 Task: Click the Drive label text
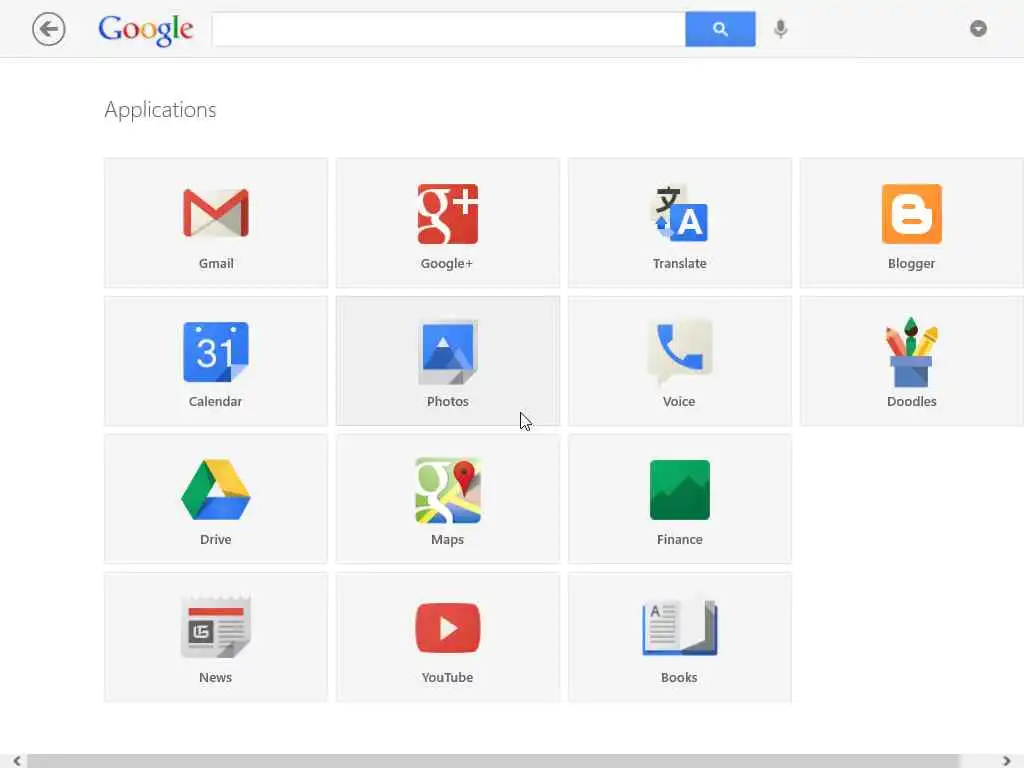216,539
